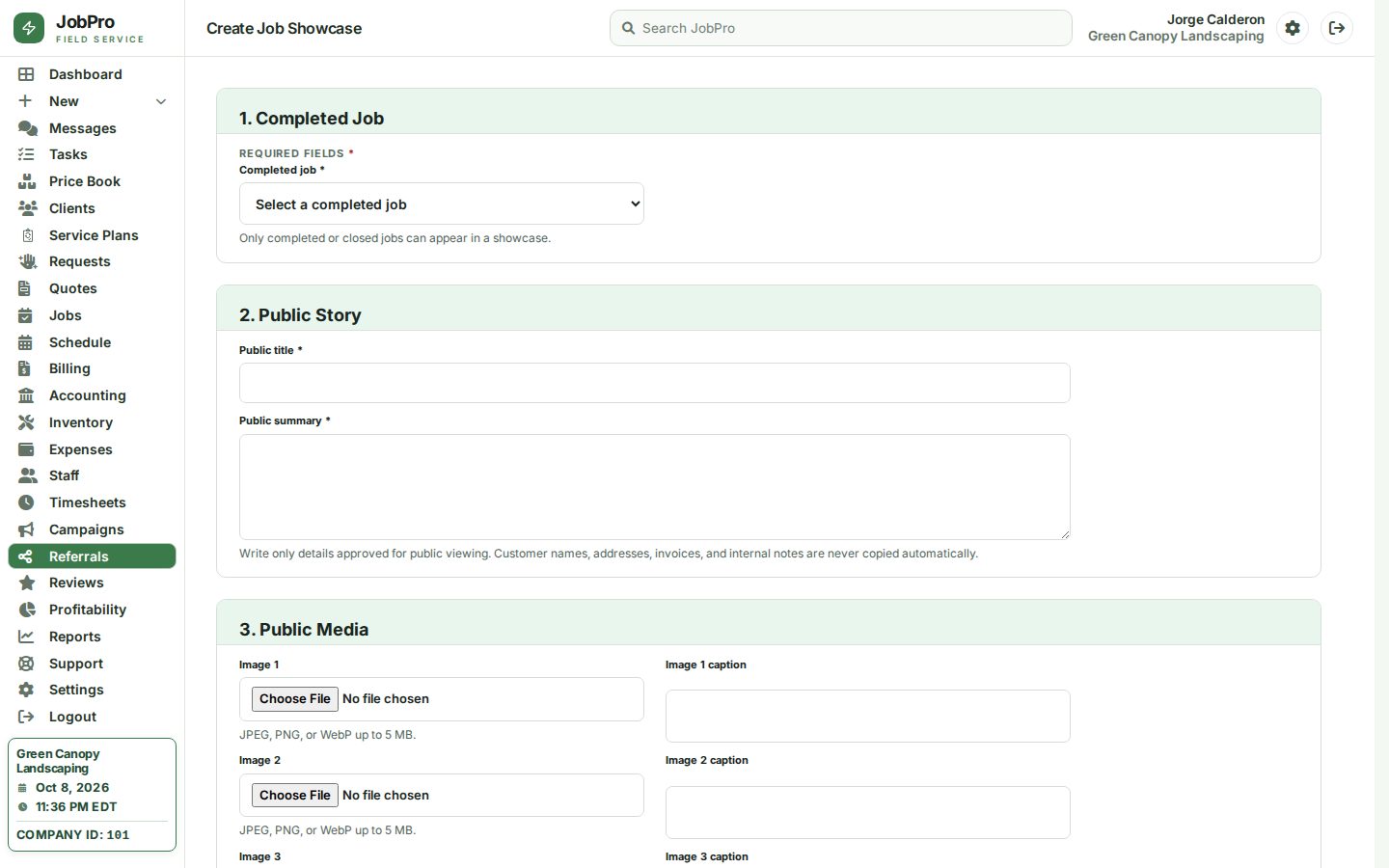
Task: Click Choose File for Image 1
Action: (x=295, y=699)
